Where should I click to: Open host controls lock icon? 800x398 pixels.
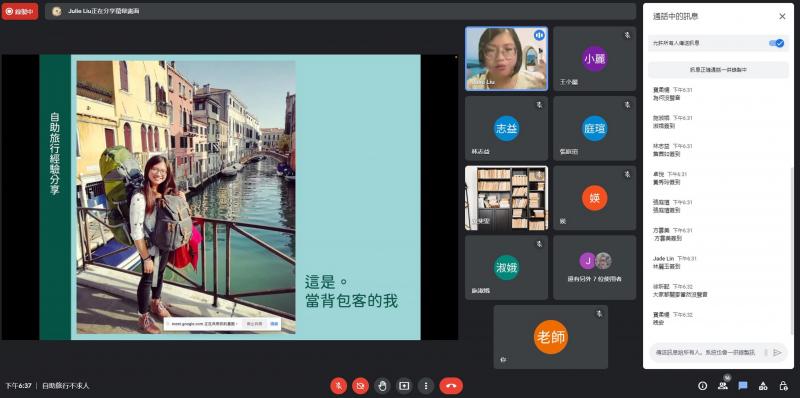pyautogui.click(x=783, y=386)
